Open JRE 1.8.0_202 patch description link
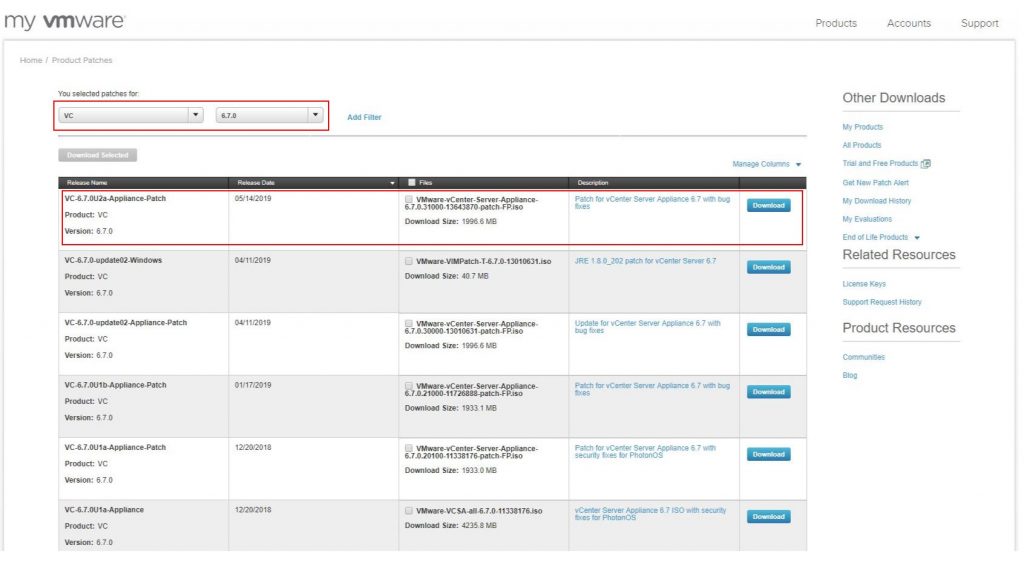 645,261
